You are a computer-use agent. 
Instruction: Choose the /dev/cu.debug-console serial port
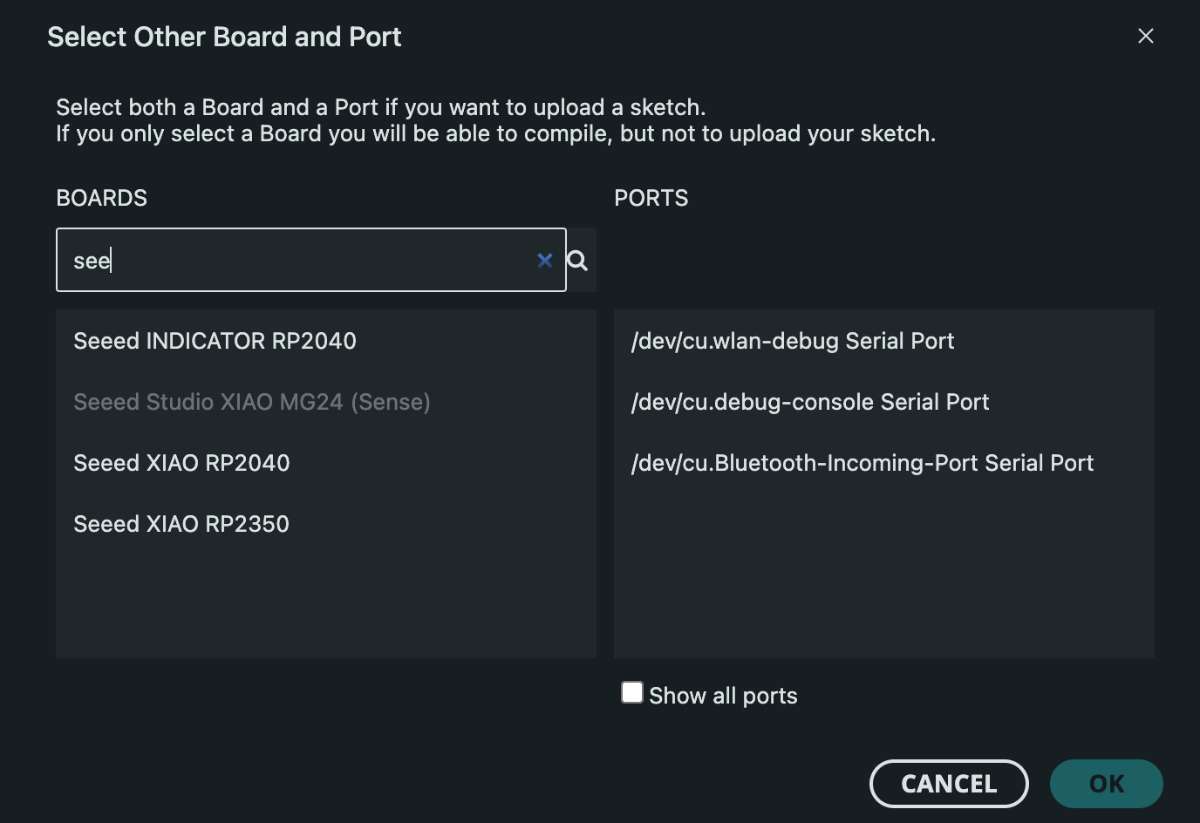[x=810, y=402]
